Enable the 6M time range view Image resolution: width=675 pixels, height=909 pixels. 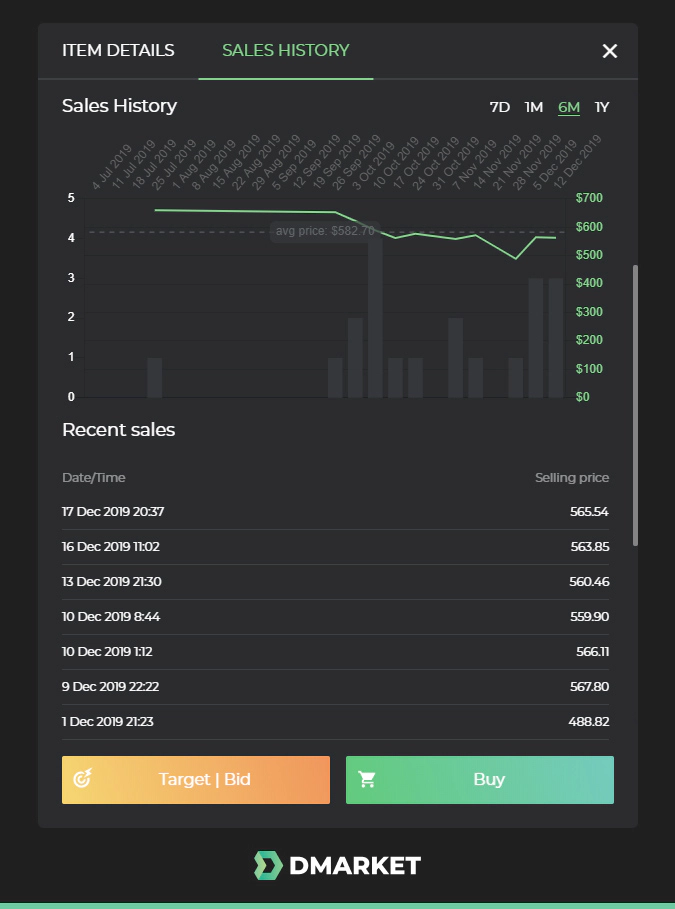tap(568, 107)
